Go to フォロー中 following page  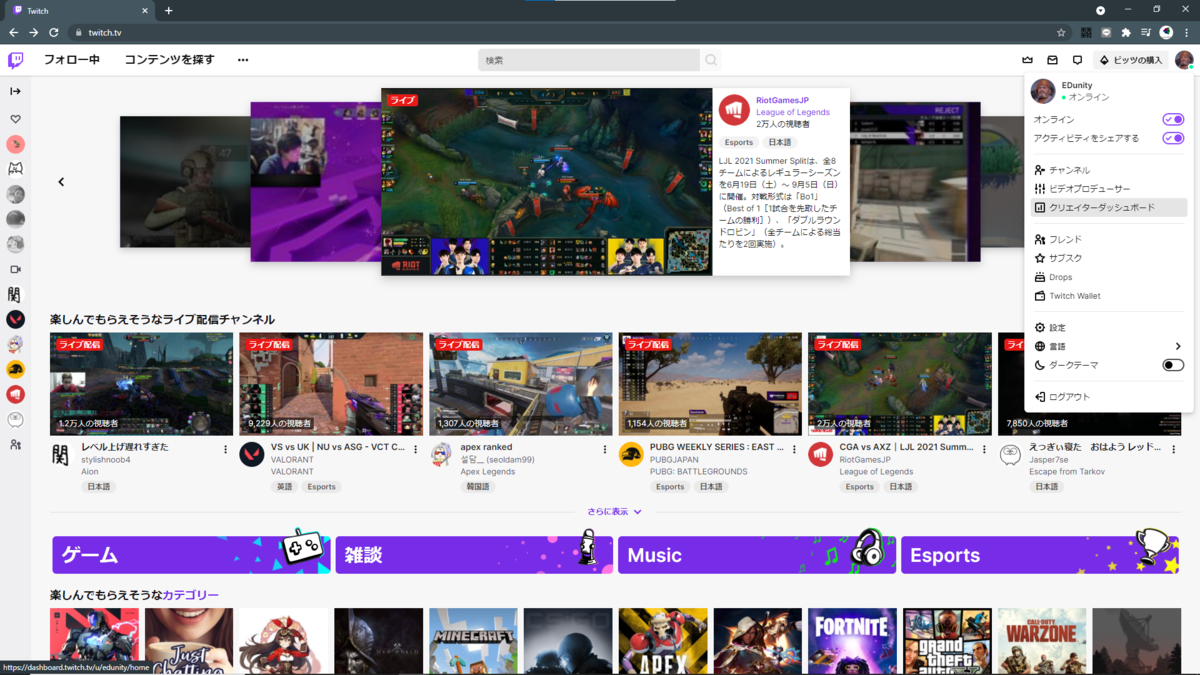coord(72,60)
